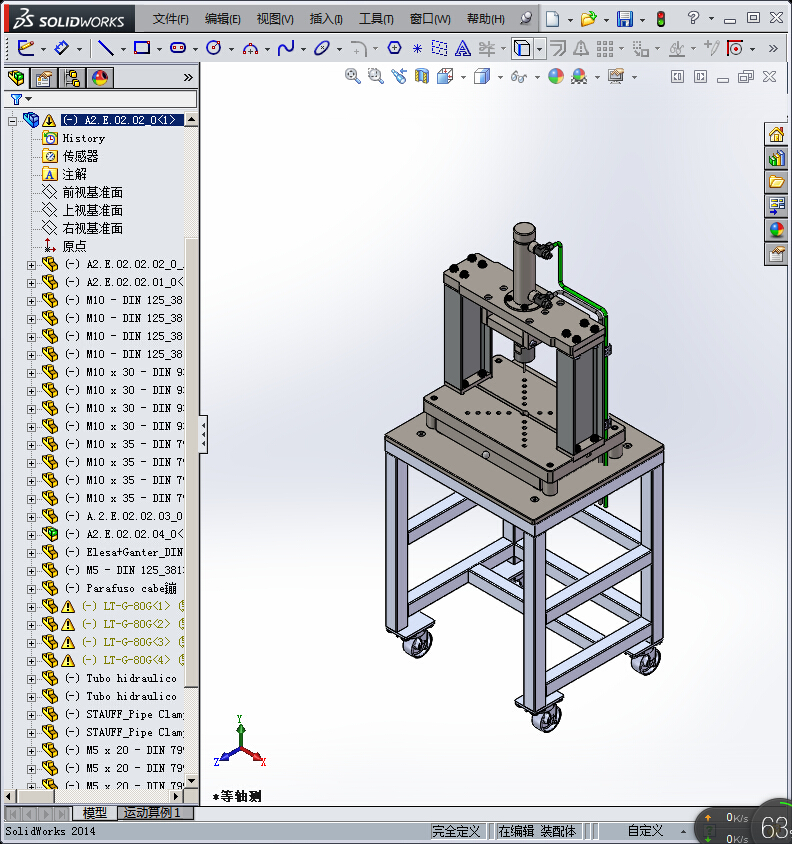Switch to the 运动算例1 tab
Viewport: 792px width, 844px height.
click(152, 813)
